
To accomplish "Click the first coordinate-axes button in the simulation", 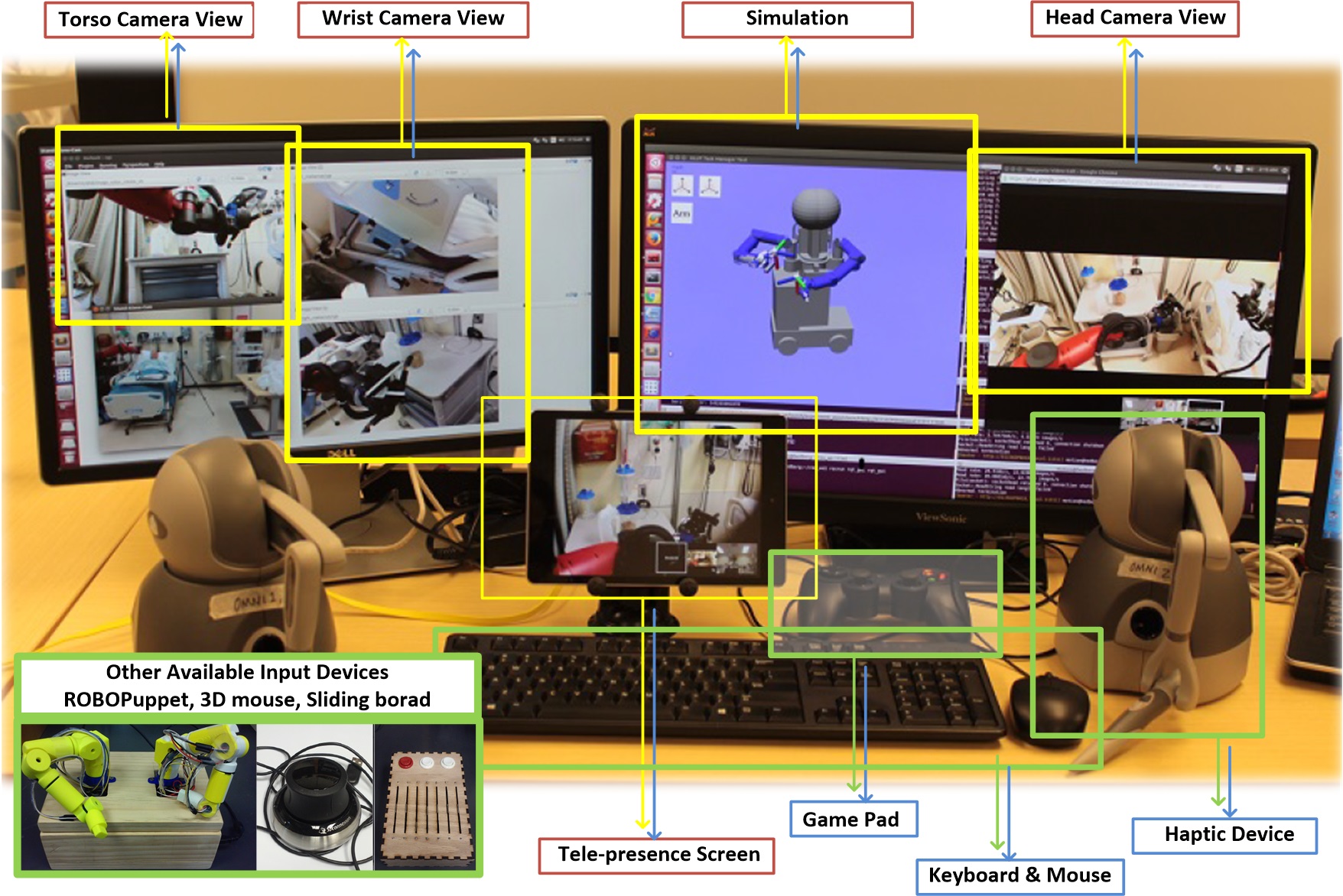I will pyautogui.click(x=682, y=186).
